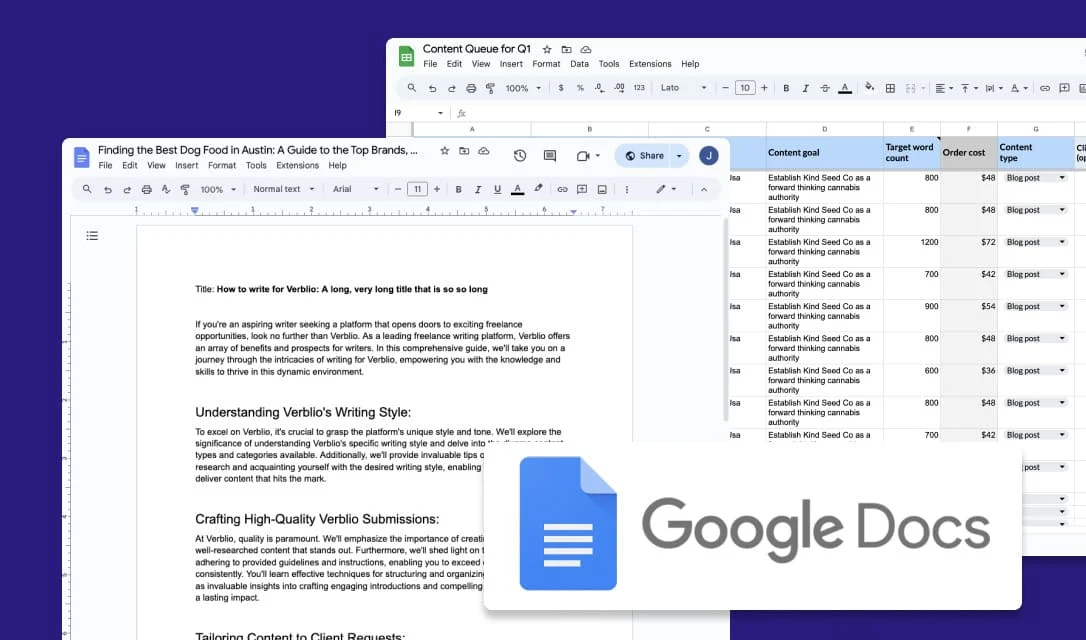The image size is (1086, 640).
Task: Open text color picker in Docs
Action: 517,189
